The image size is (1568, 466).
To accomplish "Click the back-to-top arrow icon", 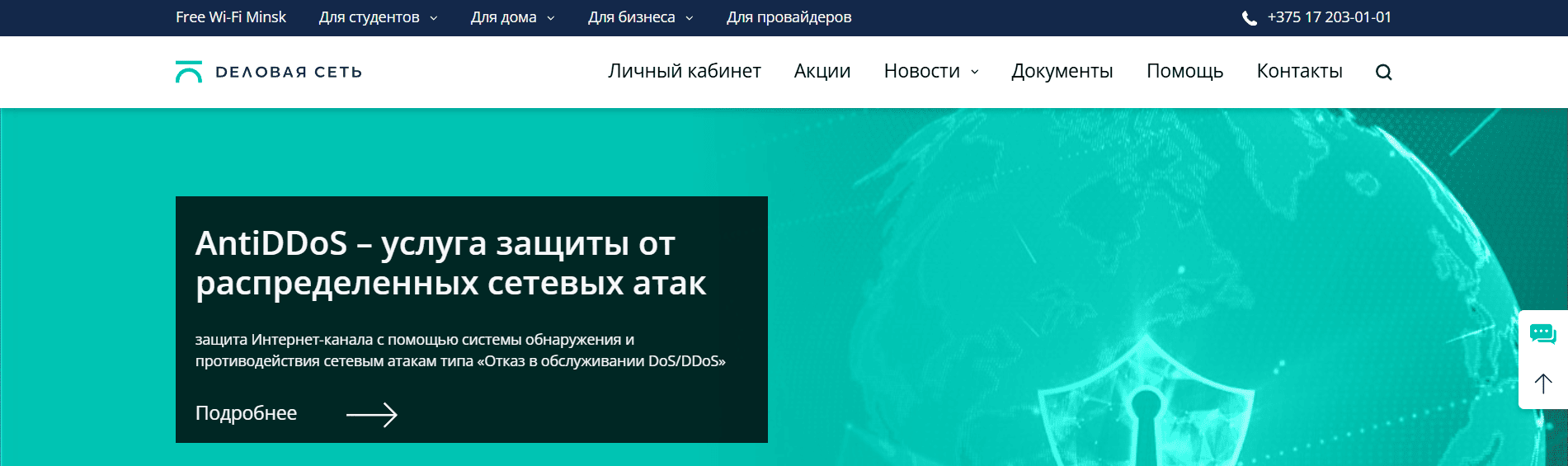I will pos(1542,384).
